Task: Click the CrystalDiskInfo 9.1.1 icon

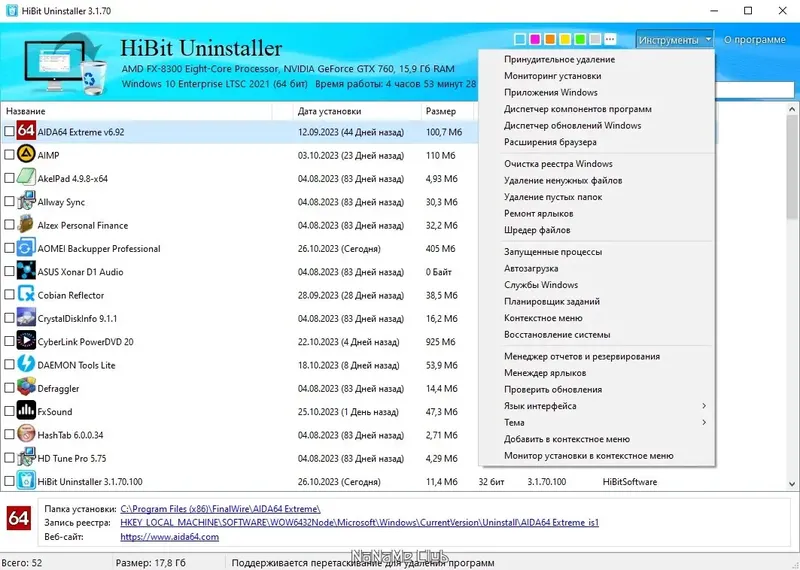Action: click(26, 317)
